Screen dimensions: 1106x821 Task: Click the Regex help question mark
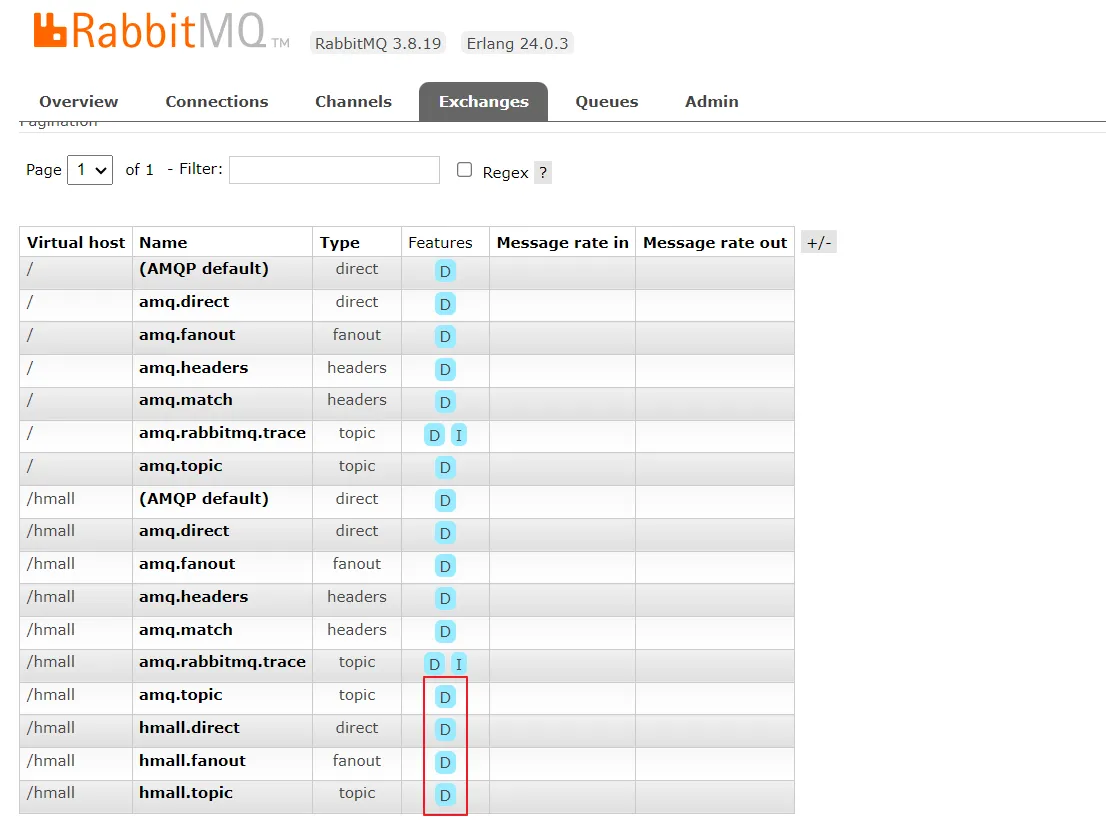pyautogui.click(x=543, y=173)
